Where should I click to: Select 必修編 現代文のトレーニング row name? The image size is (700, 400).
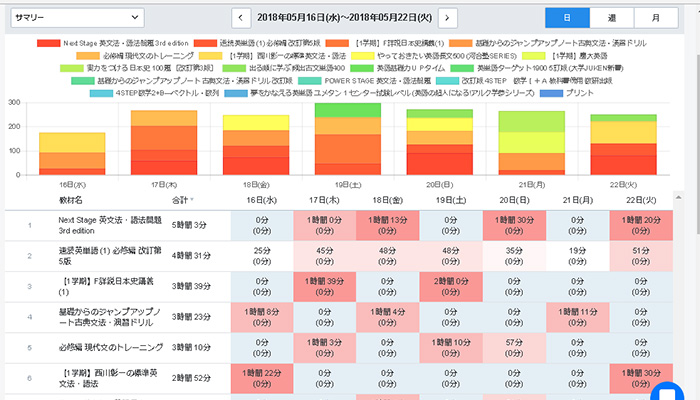[110, 347]
